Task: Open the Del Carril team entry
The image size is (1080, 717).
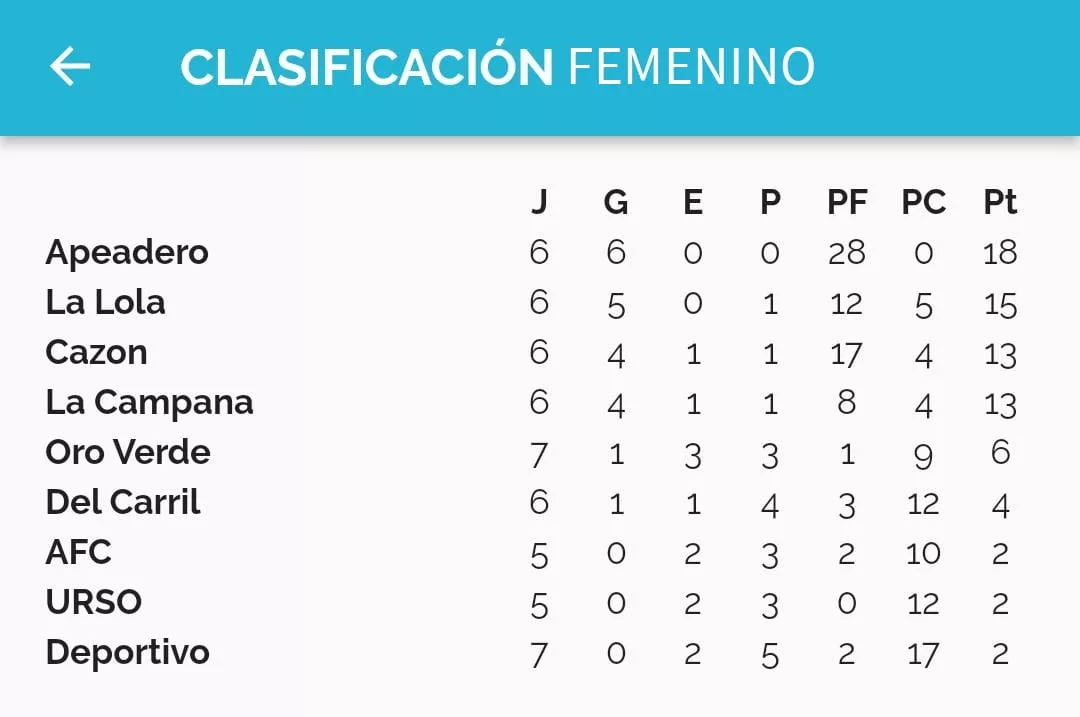Action: click(123, 502)
